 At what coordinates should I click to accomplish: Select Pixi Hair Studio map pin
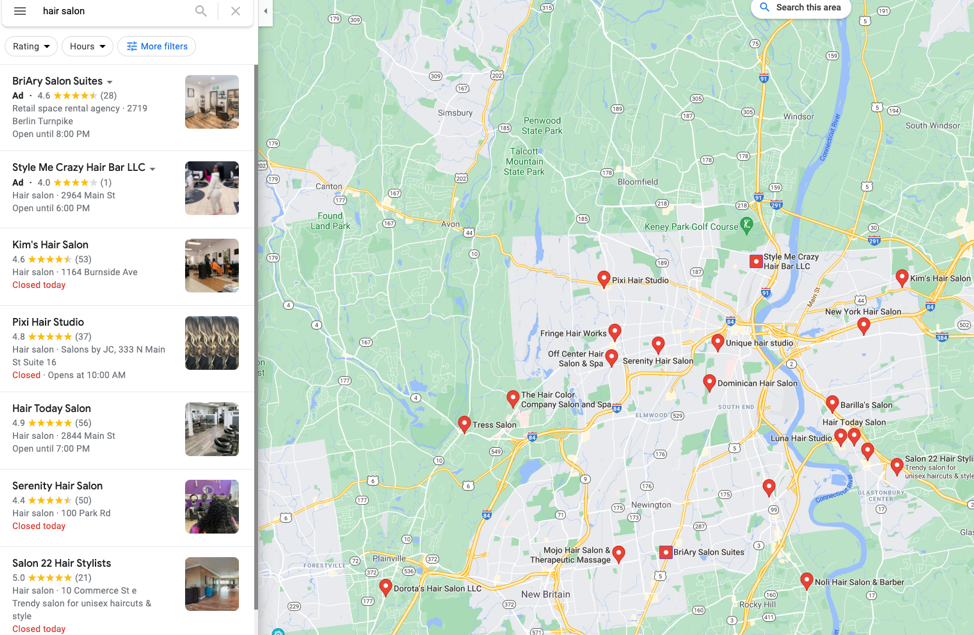click(603, 279)
